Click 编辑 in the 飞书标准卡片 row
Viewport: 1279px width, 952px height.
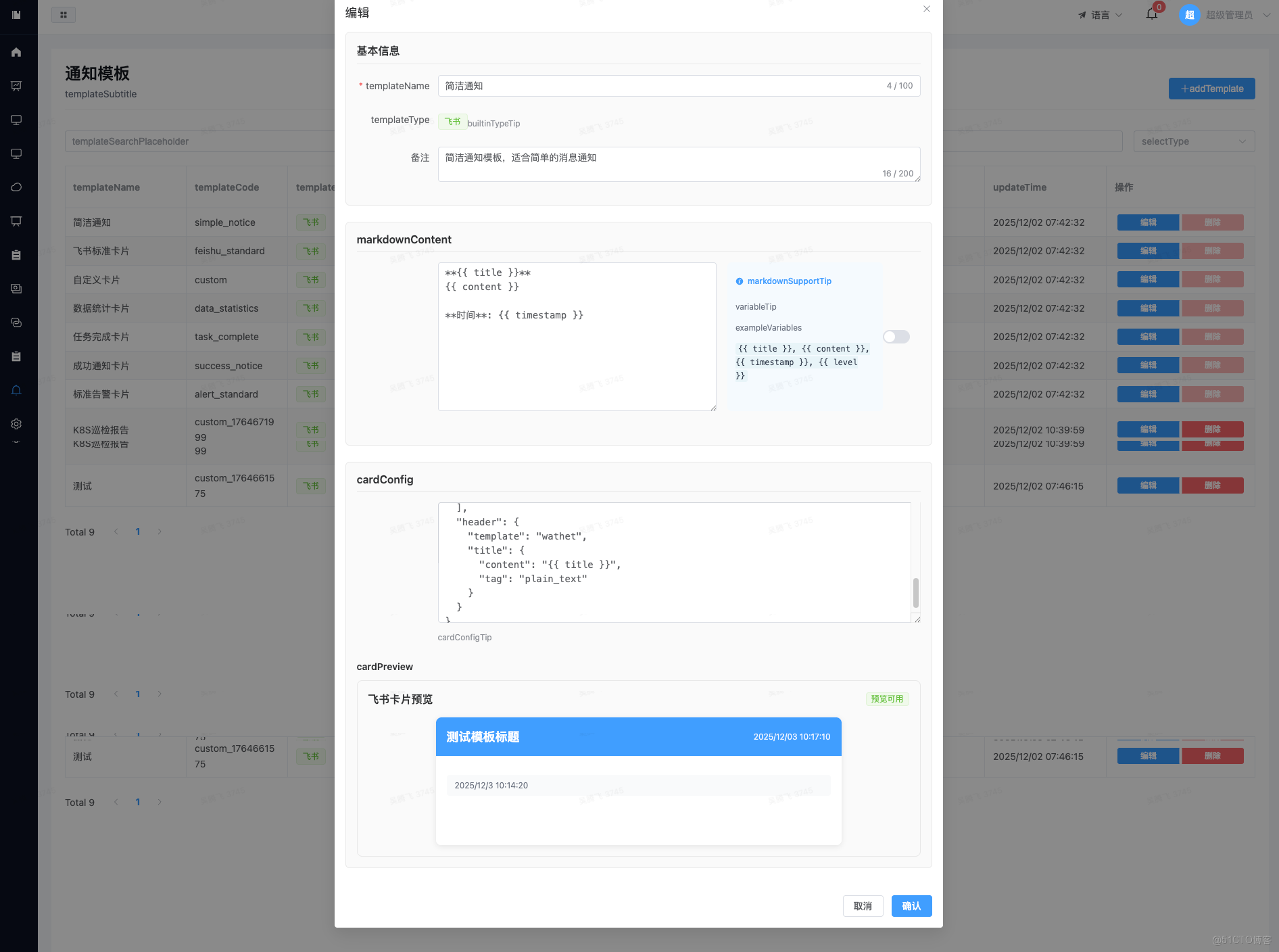click(x=1149, y=251)
